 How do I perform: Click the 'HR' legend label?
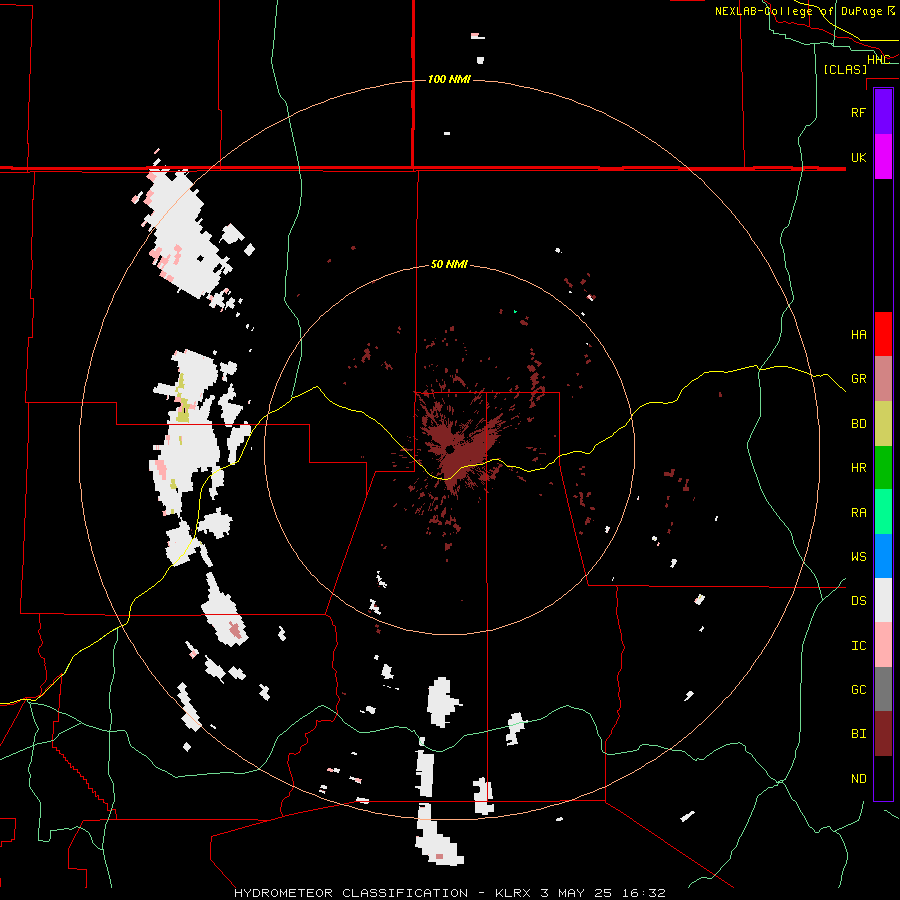[858, 468]
